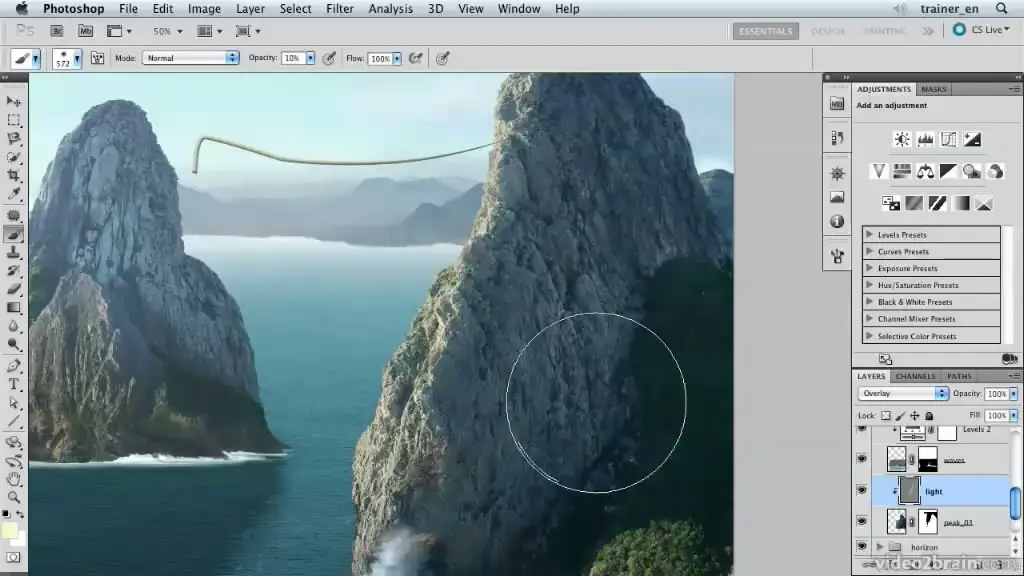Open the CS Live button
The height and width of the screenshot is (576, 1024).
click(981, 30)
